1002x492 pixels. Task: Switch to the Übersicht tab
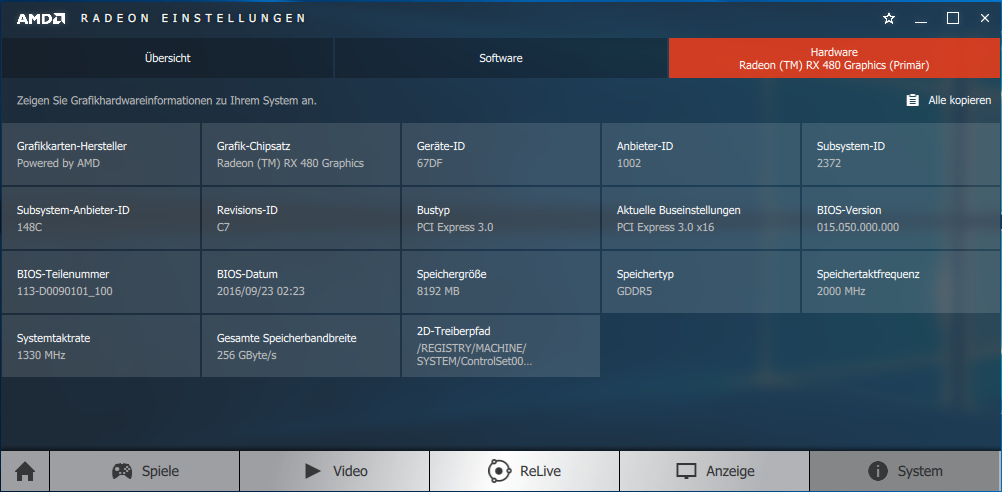(167, 58)
